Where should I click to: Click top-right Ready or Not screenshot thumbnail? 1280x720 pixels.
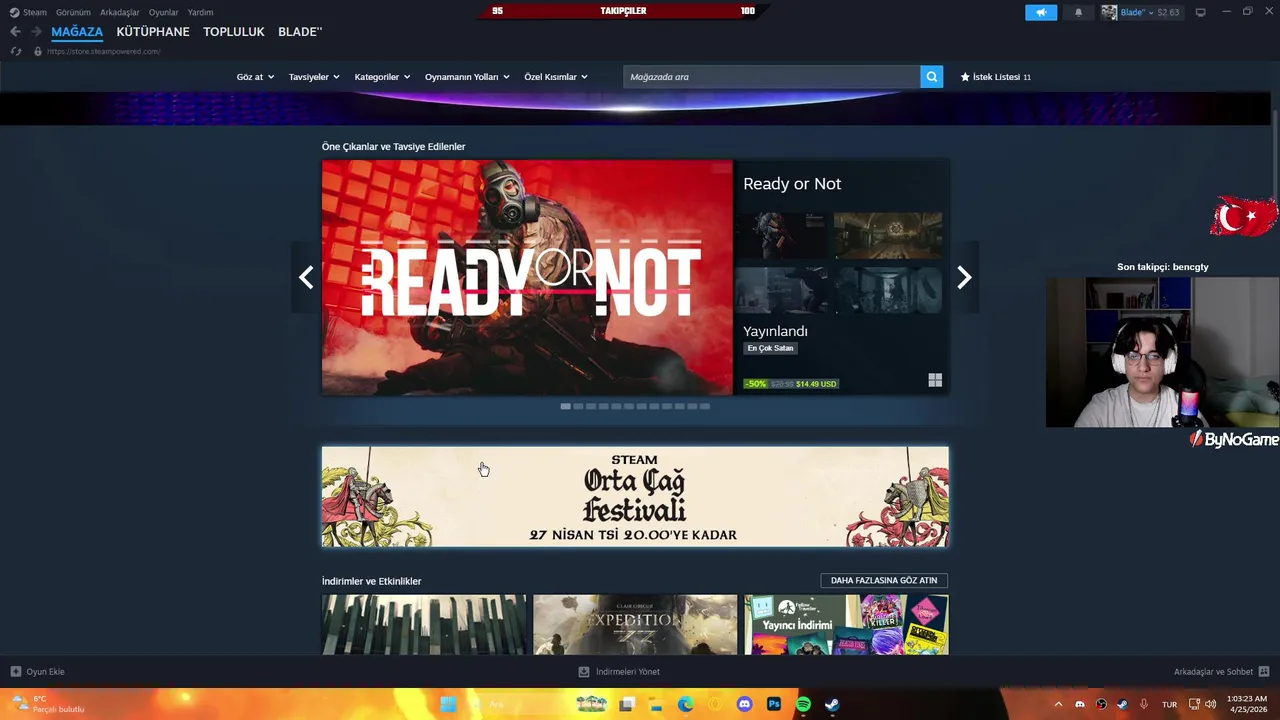pyautogui.click(x=888, y=236)
